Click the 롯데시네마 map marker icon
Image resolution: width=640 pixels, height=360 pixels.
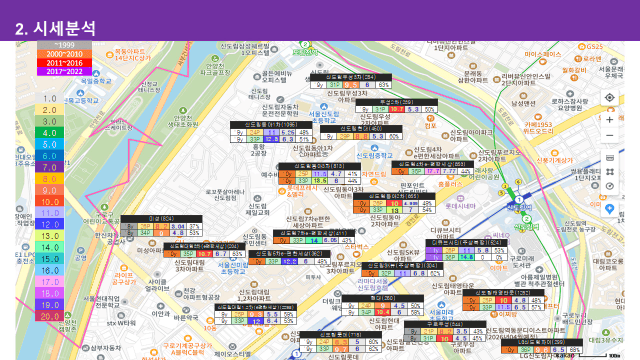point(460,198)
